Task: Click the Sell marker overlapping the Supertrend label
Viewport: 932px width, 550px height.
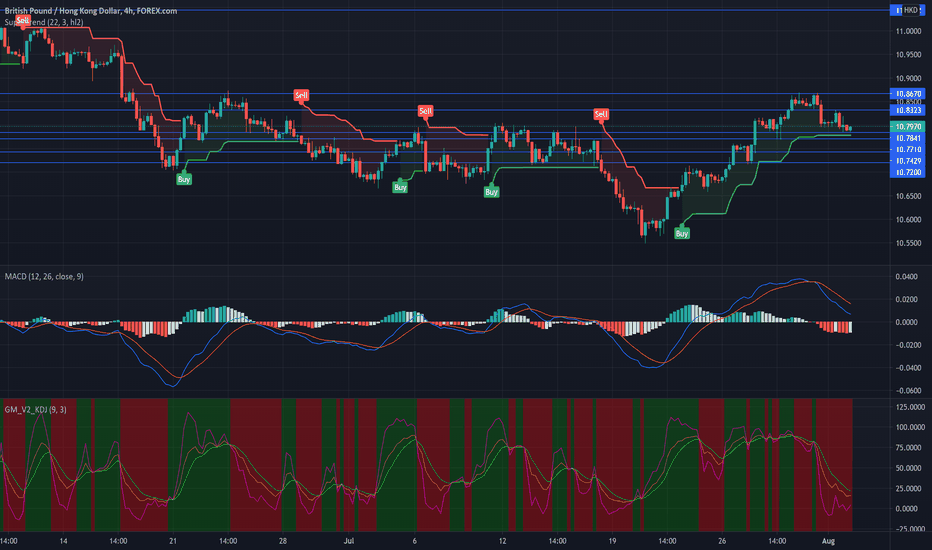Action: coord(23,21)
